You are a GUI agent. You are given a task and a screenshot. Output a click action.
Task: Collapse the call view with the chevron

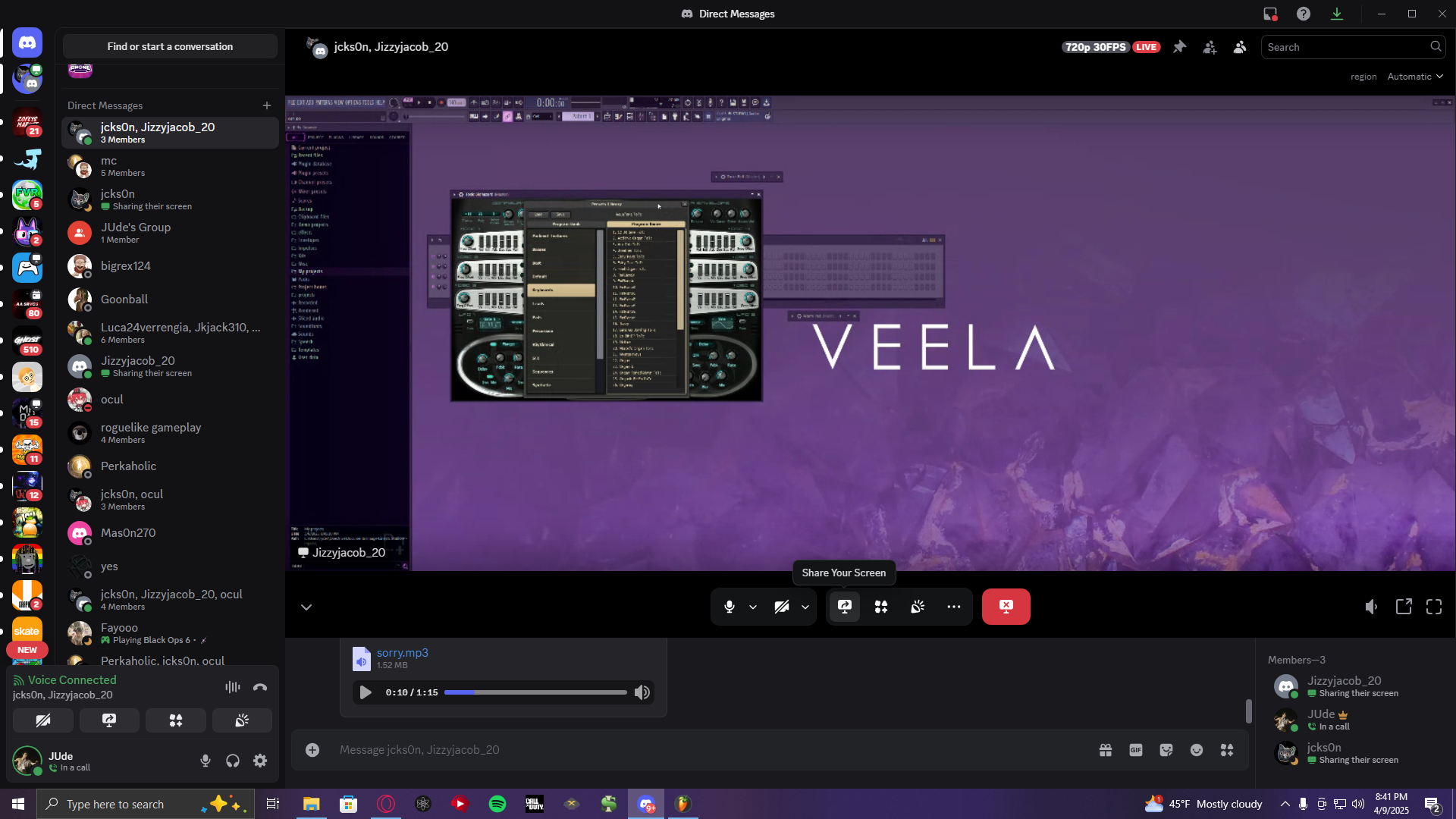coord(306,607)
